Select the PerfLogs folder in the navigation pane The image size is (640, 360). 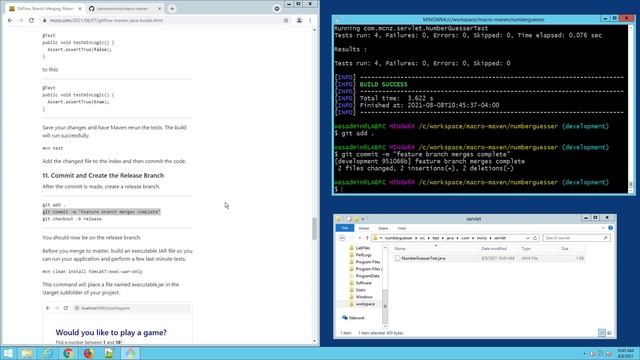[x=363, y=255]
